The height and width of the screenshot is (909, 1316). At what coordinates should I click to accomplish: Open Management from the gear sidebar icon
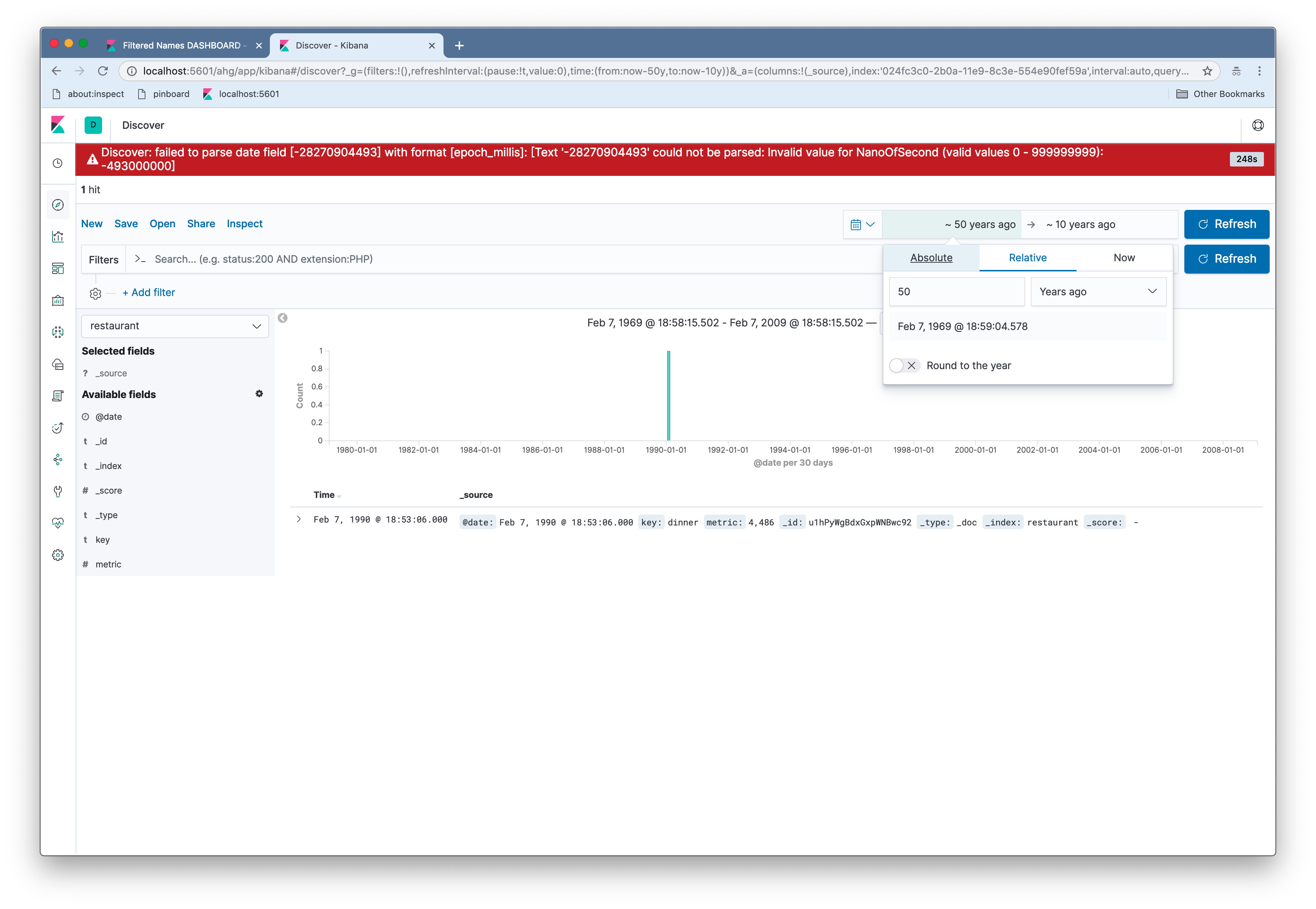tap(58, 555)
